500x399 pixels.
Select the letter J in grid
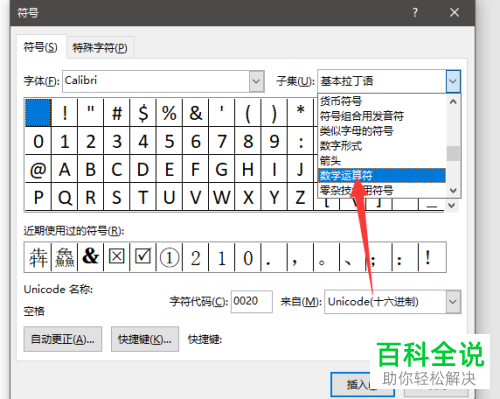coord(300,169)
